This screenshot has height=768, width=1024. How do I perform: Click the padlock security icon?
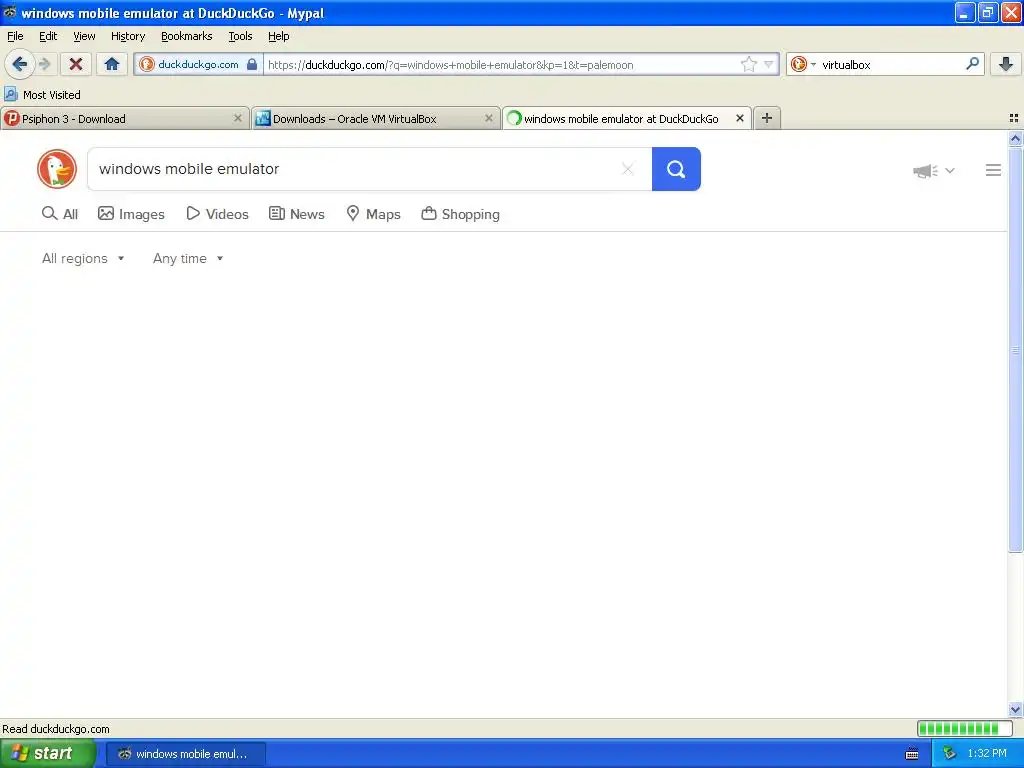(252, 64)
